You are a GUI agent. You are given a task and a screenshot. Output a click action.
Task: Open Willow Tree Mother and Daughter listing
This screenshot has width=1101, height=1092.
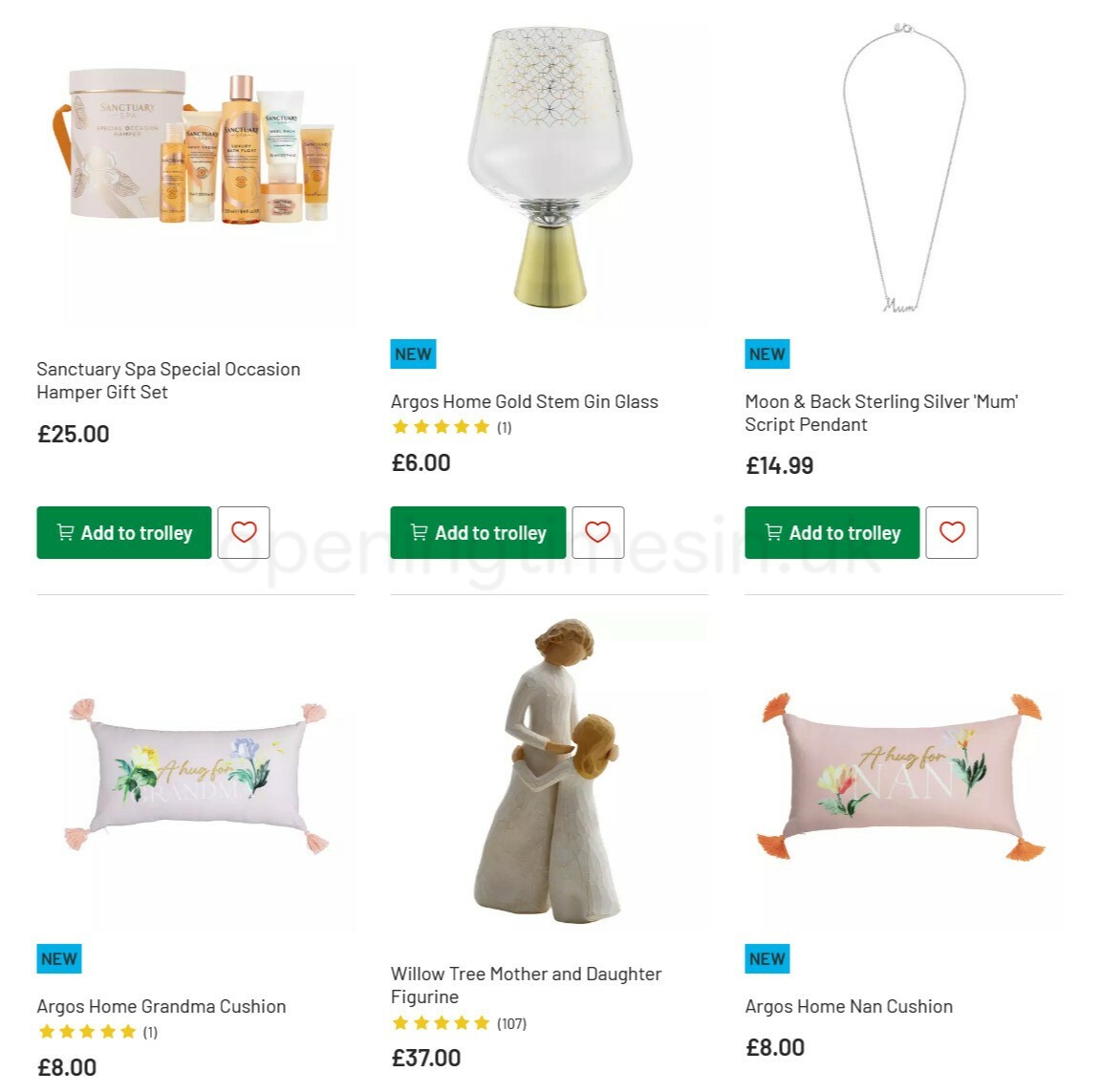[x=526, y=985]
